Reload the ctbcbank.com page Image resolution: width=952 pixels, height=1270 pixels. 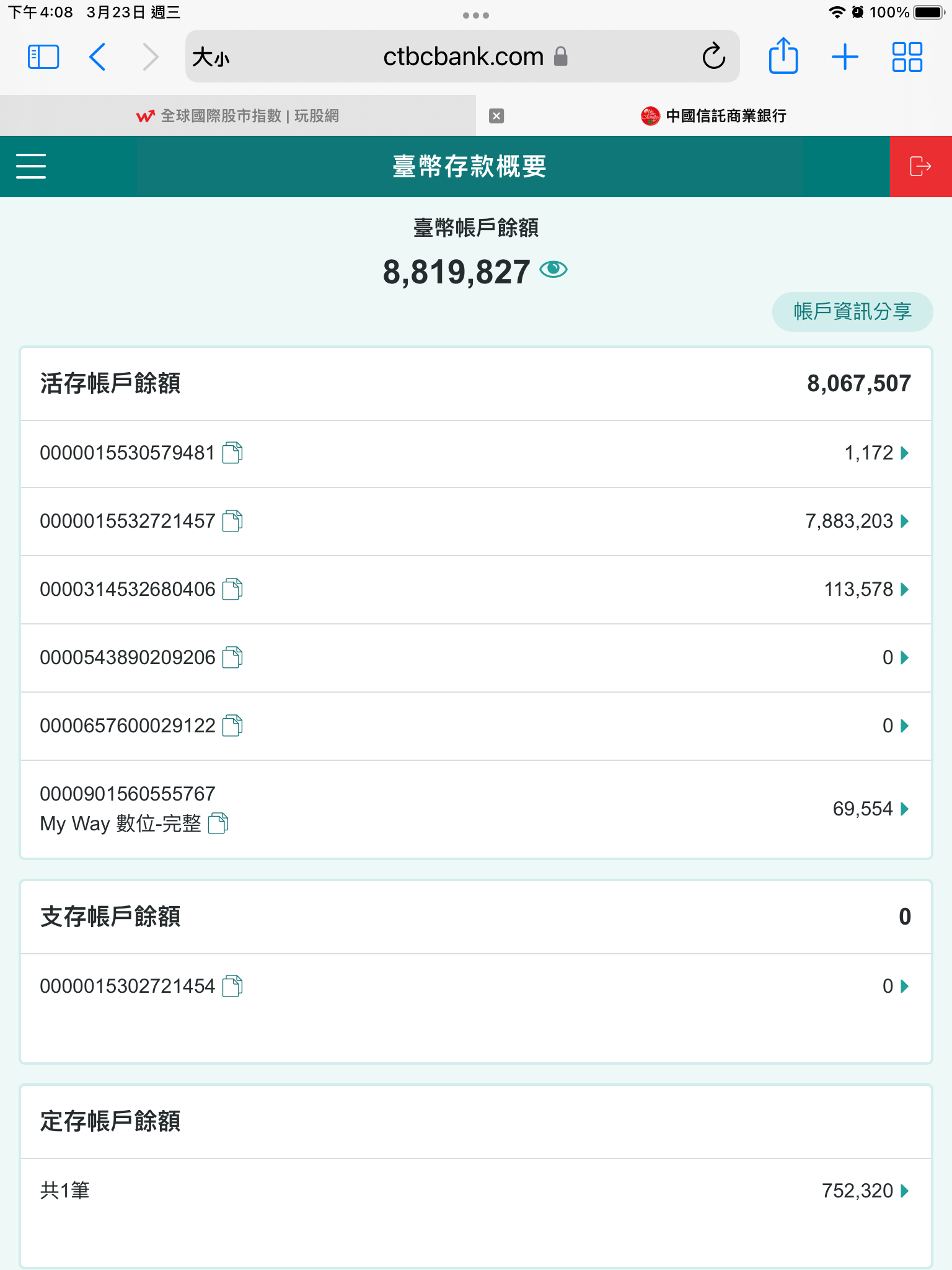pos(713,57)
